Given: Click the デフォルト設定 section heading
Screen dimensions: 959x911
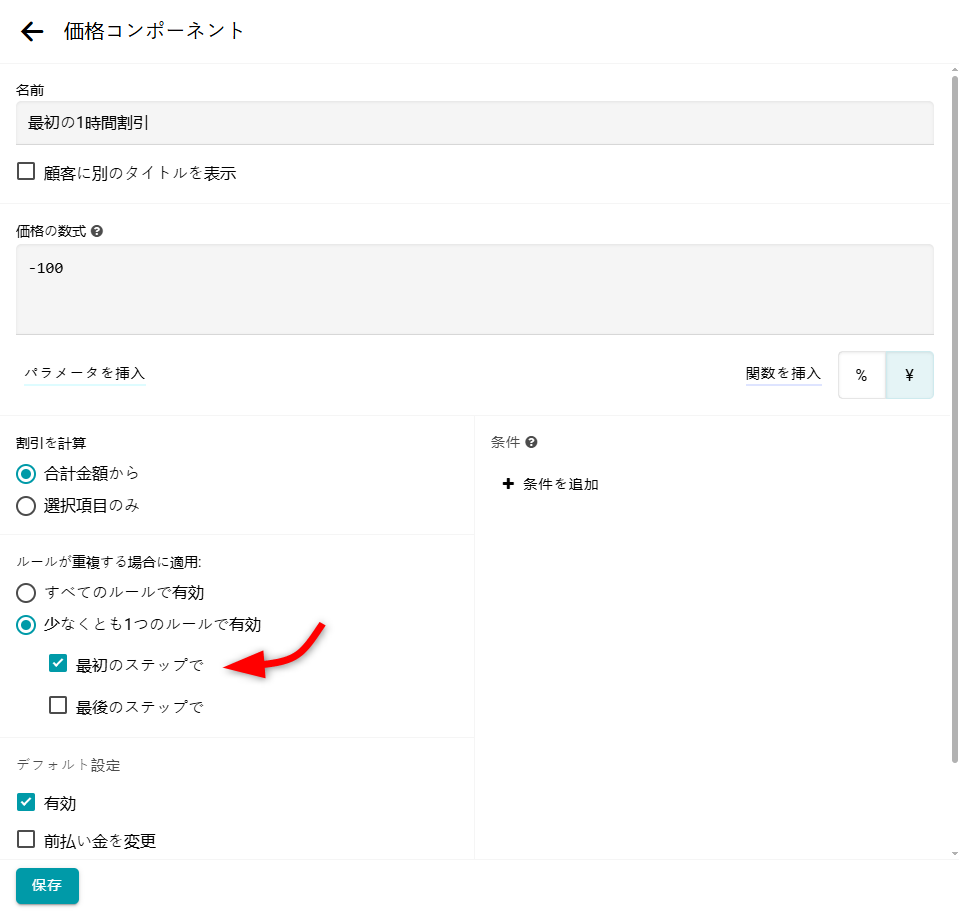Looking at the screenshot, I should tap(68, 765).
